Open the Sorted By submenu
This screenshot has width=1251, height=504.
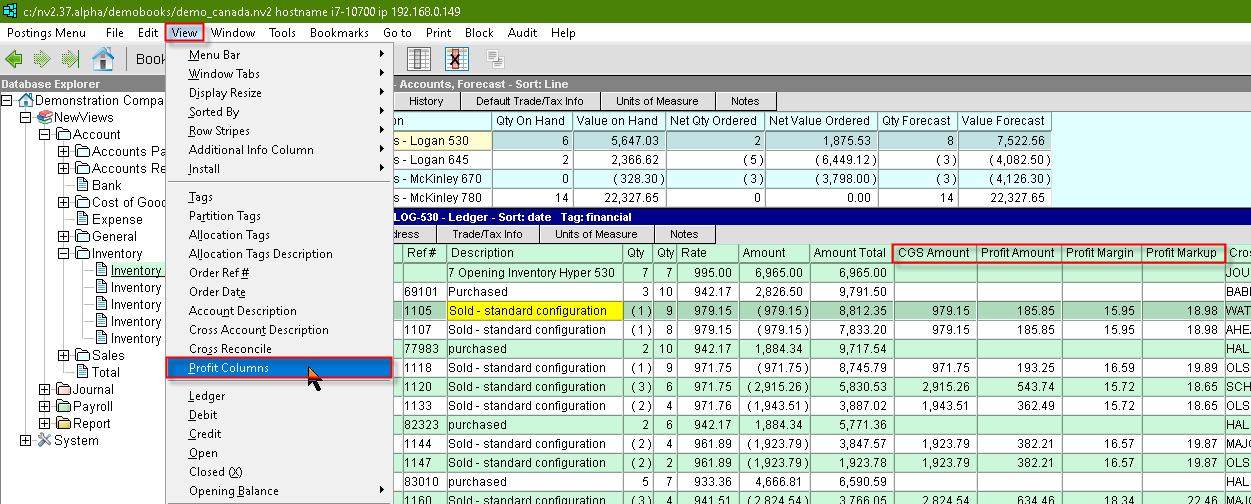[214, 112]
